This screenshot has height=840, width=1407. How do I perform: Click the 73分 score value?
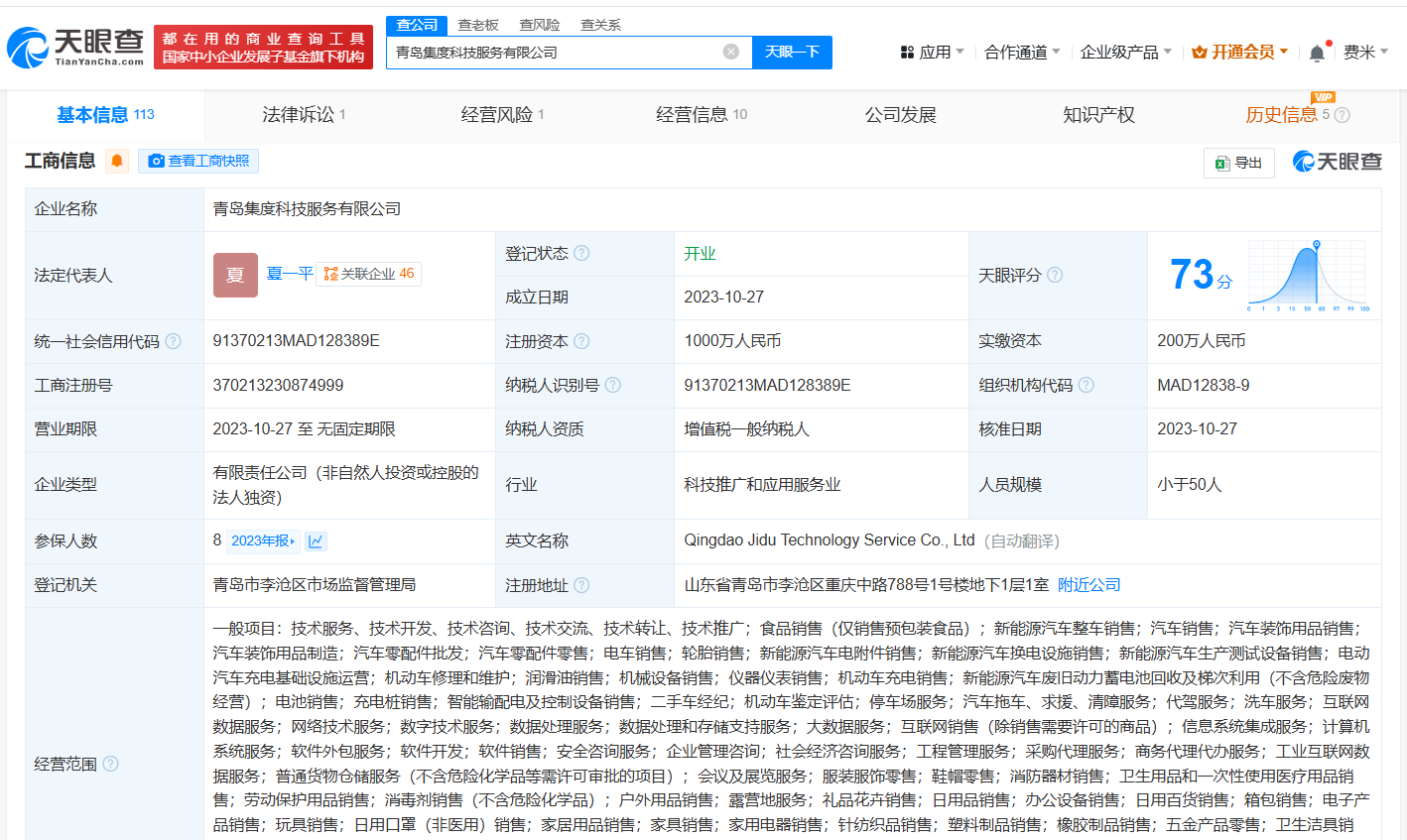(1201, 275)
